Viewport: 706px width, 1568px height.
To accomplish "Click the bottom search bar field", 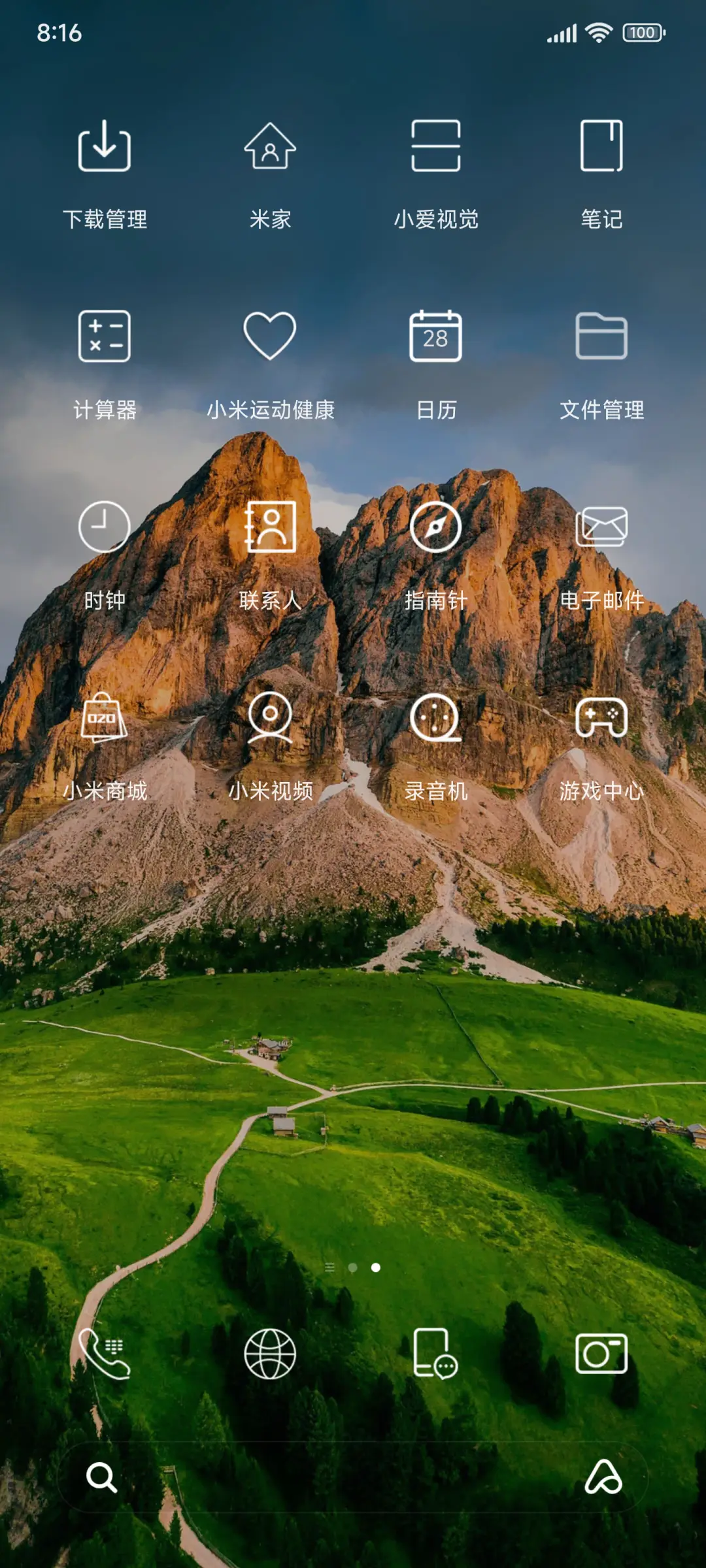I will (353, 1477).
